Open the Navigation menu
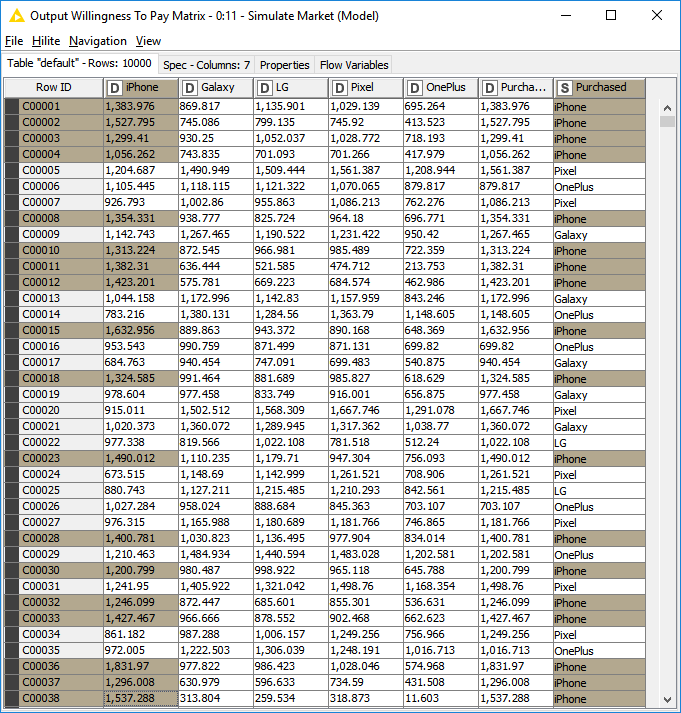 tap(98, 41)
